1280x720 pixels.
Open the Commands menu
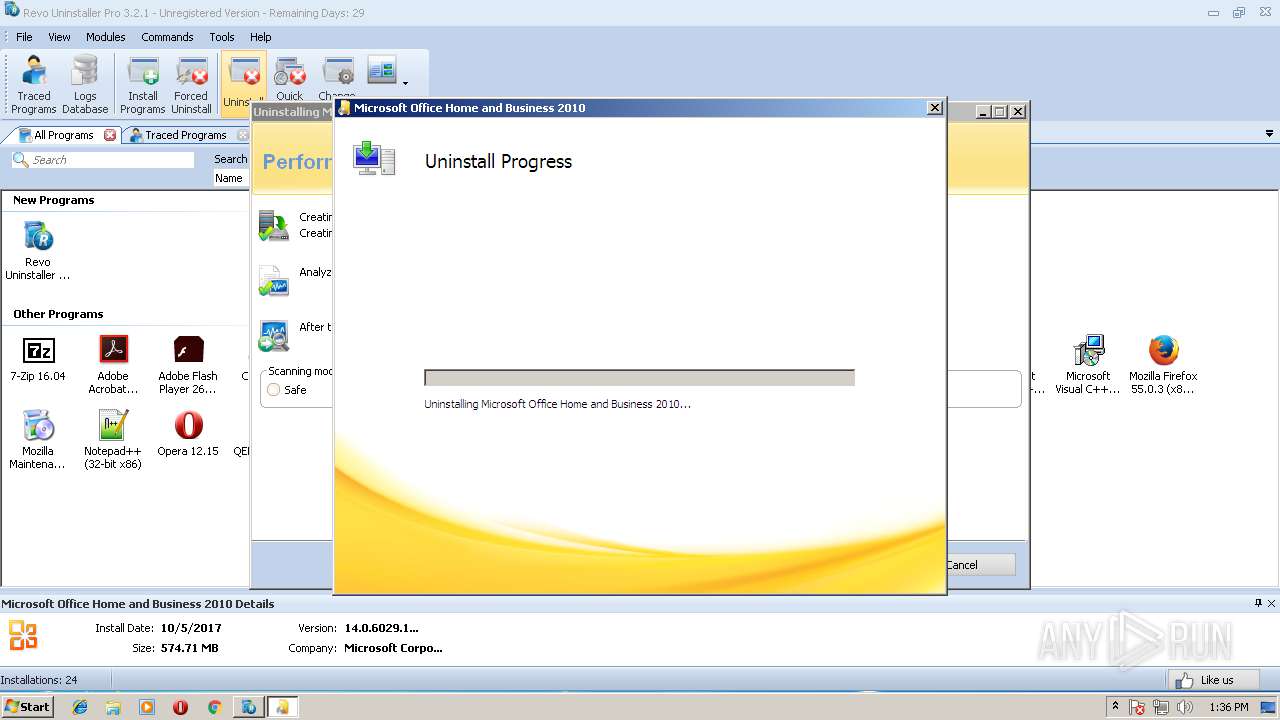tap(167, 37)
